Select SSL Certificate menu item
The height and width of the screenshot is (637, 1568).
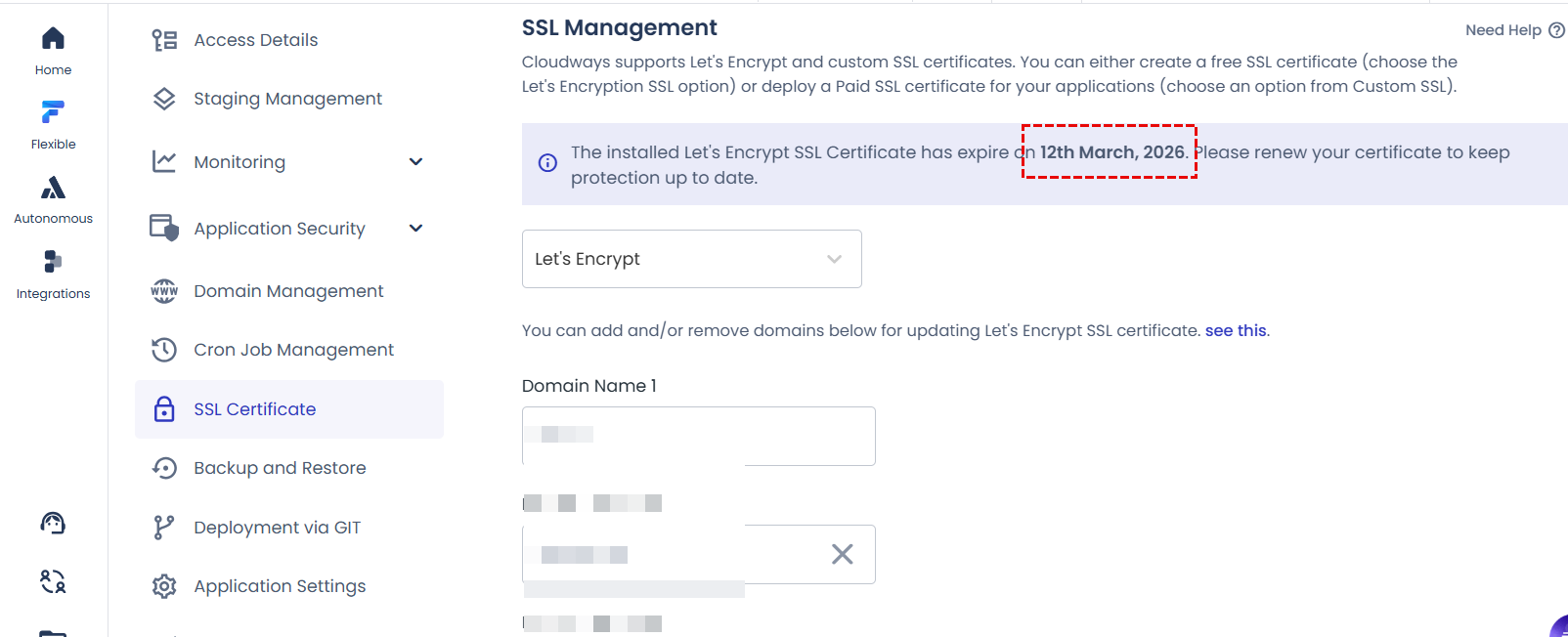(x=289, y=409)
